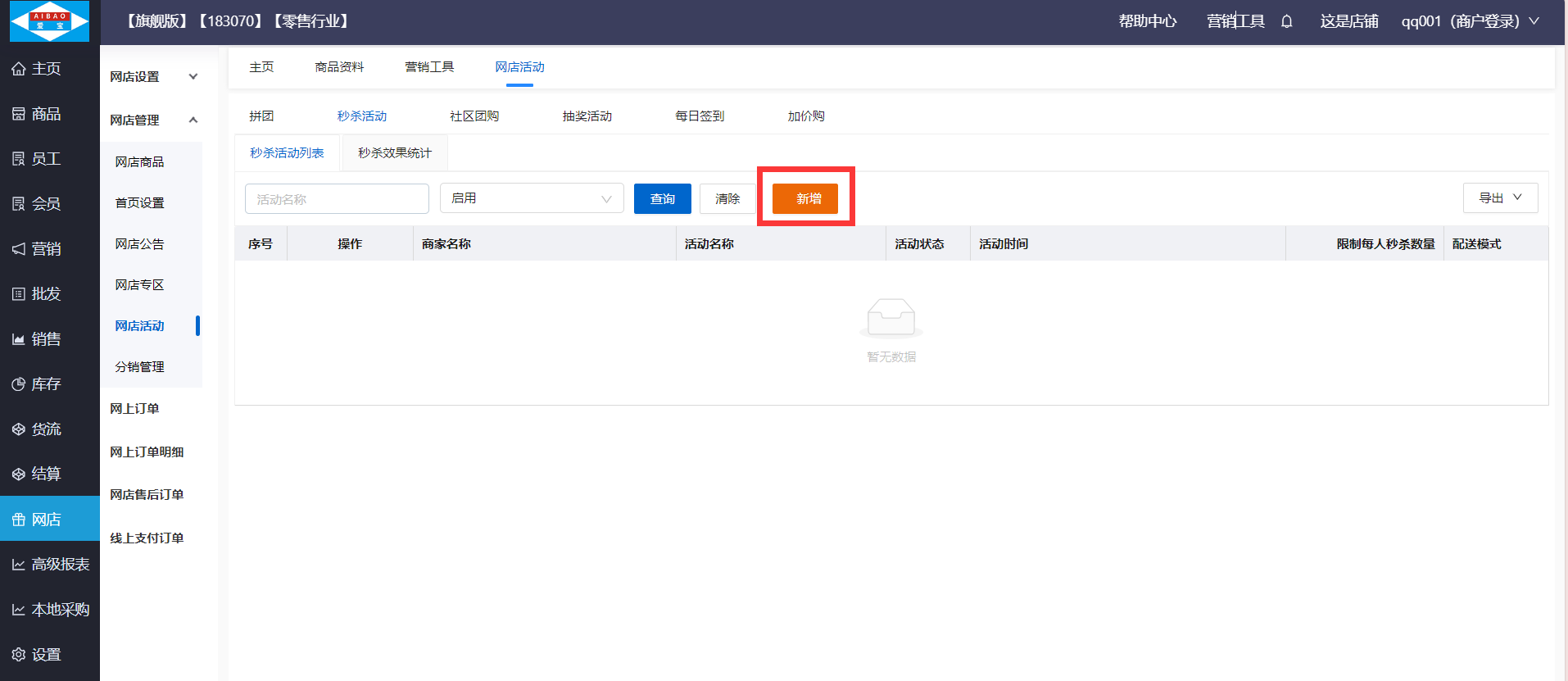
Task: Open the 库存 inventory sidebar icon
Action: (18, 384)
